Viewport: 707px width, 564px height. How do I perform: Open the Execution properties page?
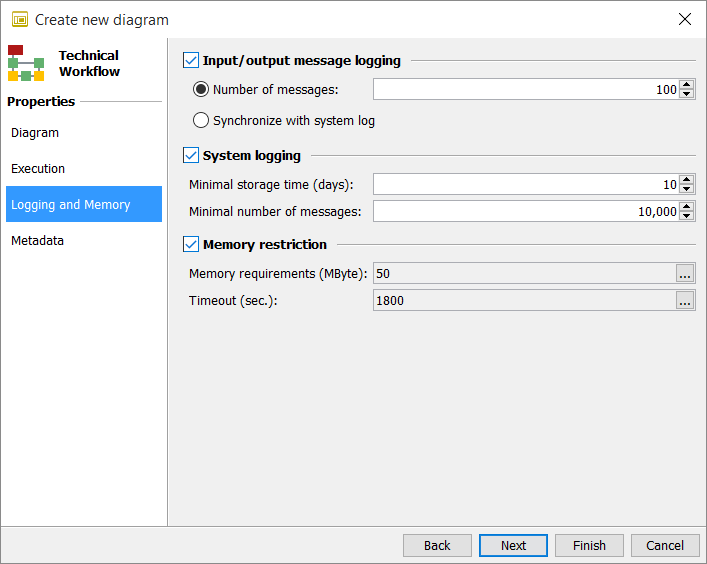point(38,169)
